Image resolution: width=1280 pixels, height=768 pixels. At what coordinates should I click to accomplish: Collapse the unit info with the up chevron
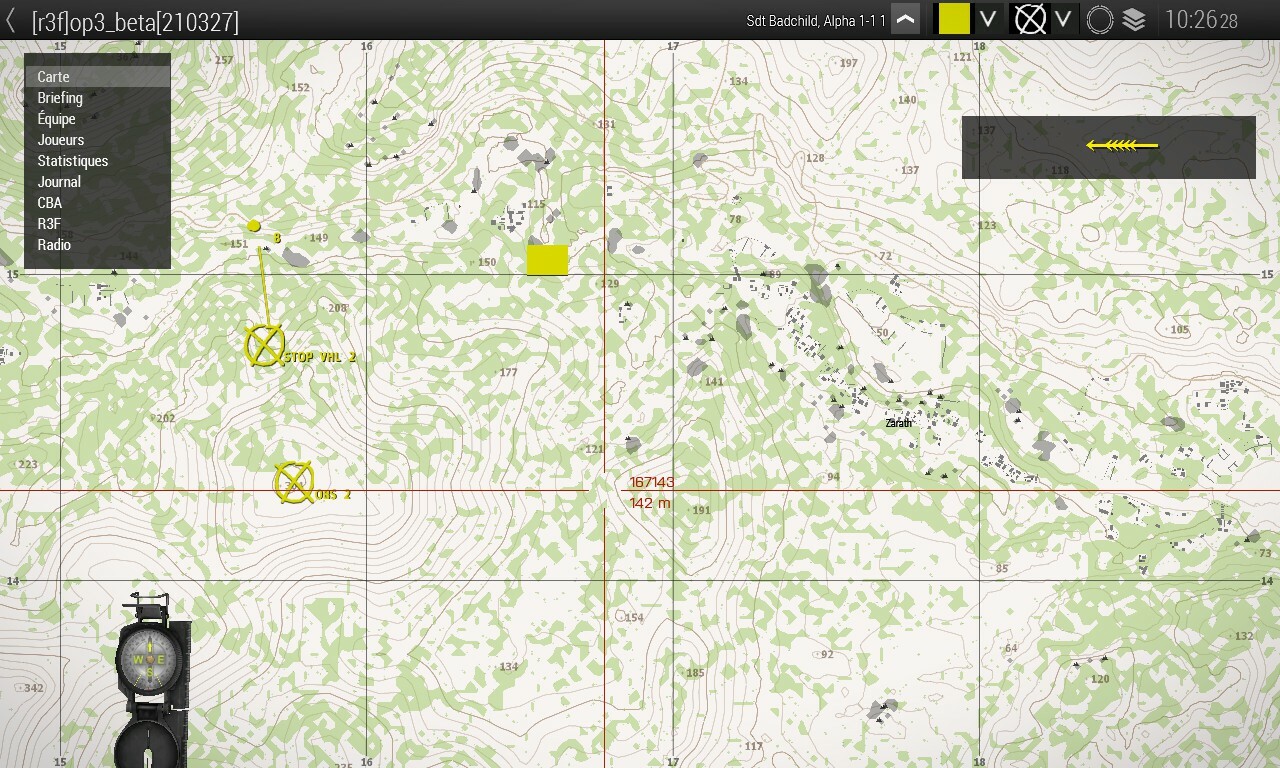pyautogui.click(x=905, y=20)
